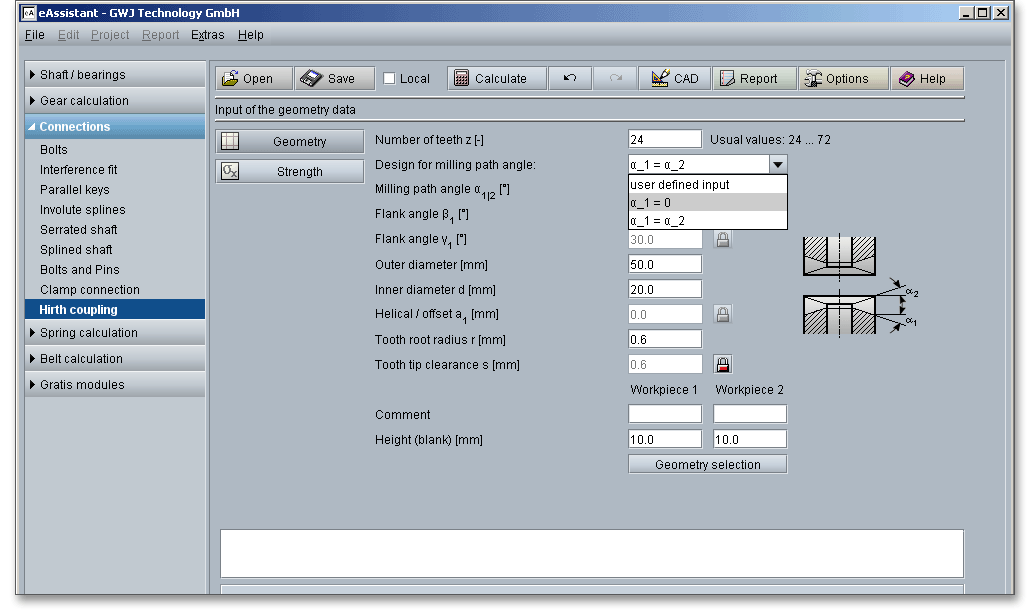
Task: Choose 'user defined input' from the list
Action: 708,185
